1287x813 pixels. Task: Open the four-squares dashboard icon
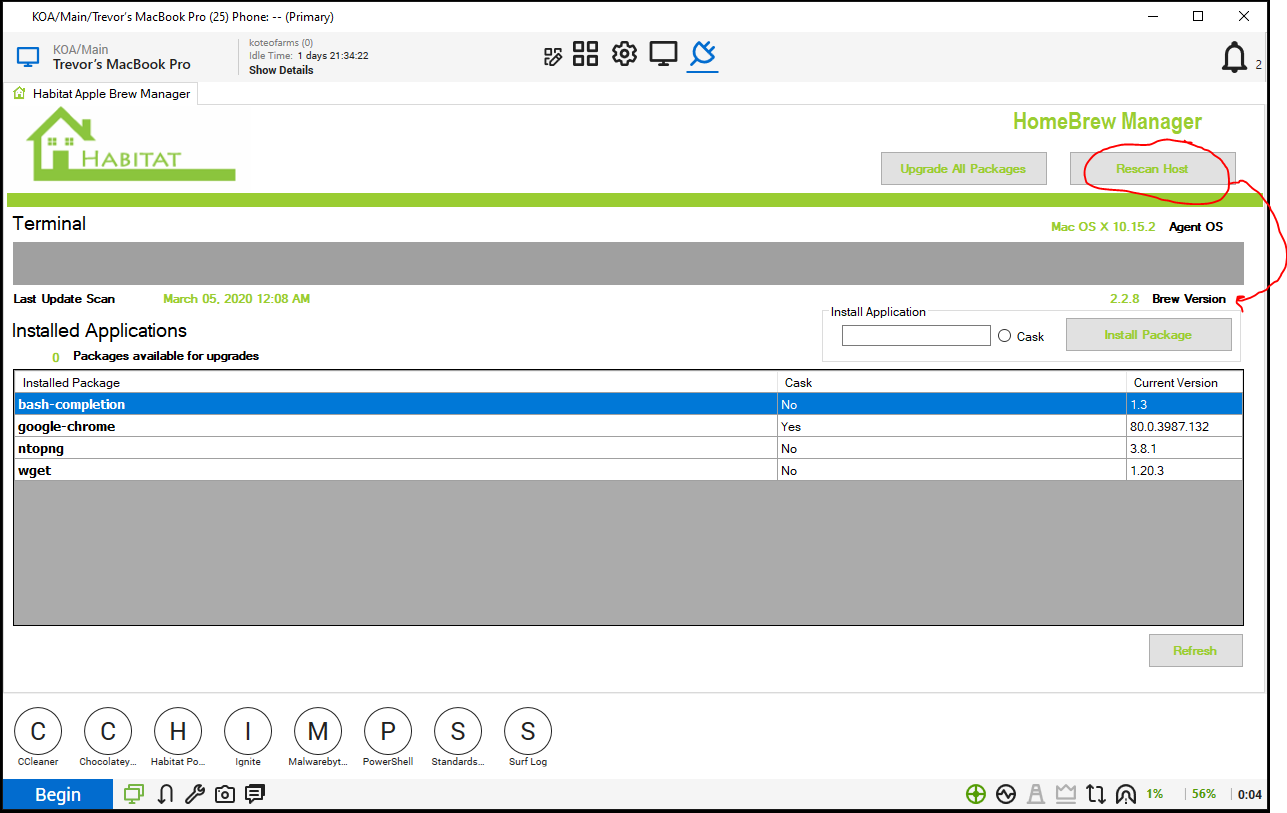(585, 54)
